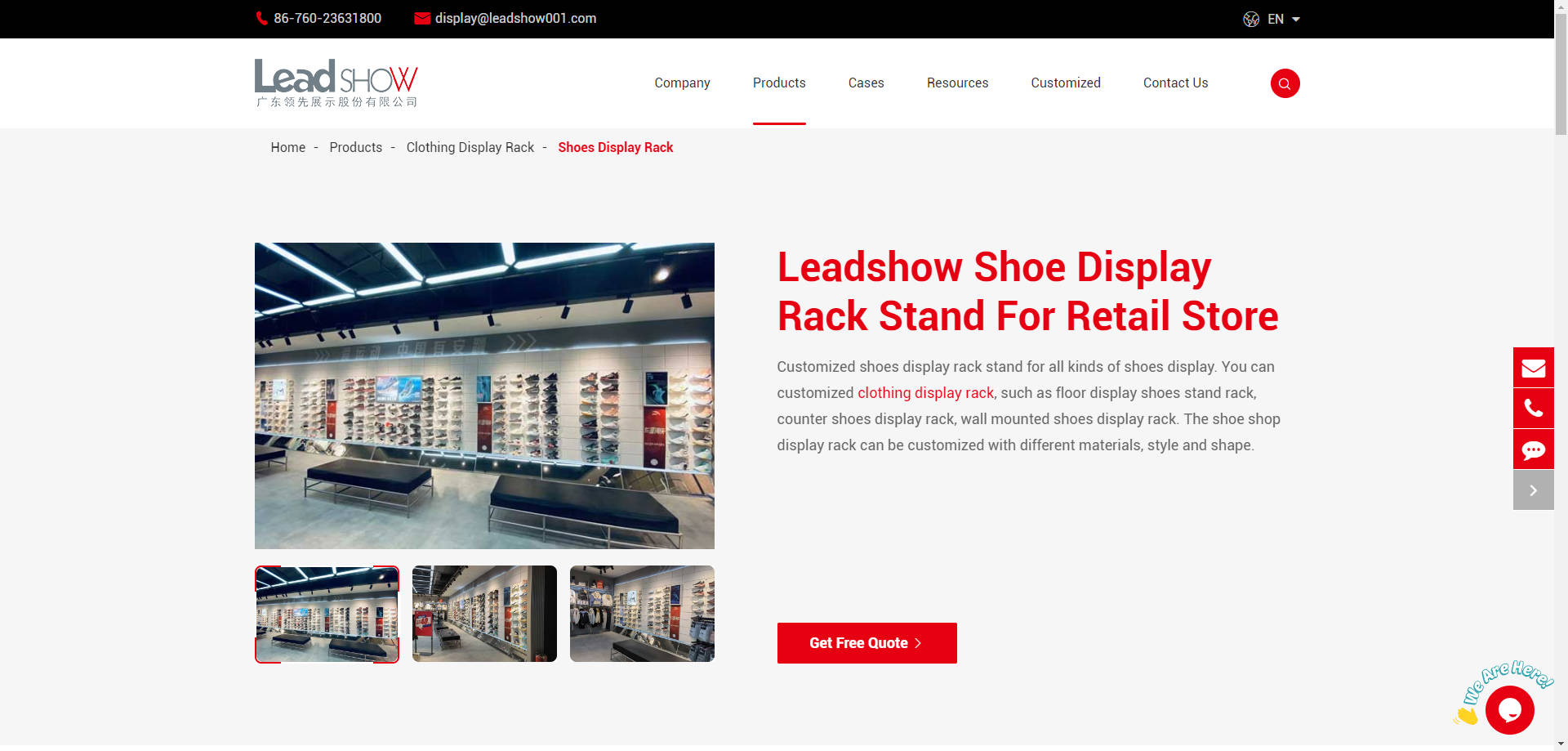Click the heading Leadshow Shoe Display Rack Stand
Image resolution: width=1568 pixels, height=751 pixels.
1027,292
